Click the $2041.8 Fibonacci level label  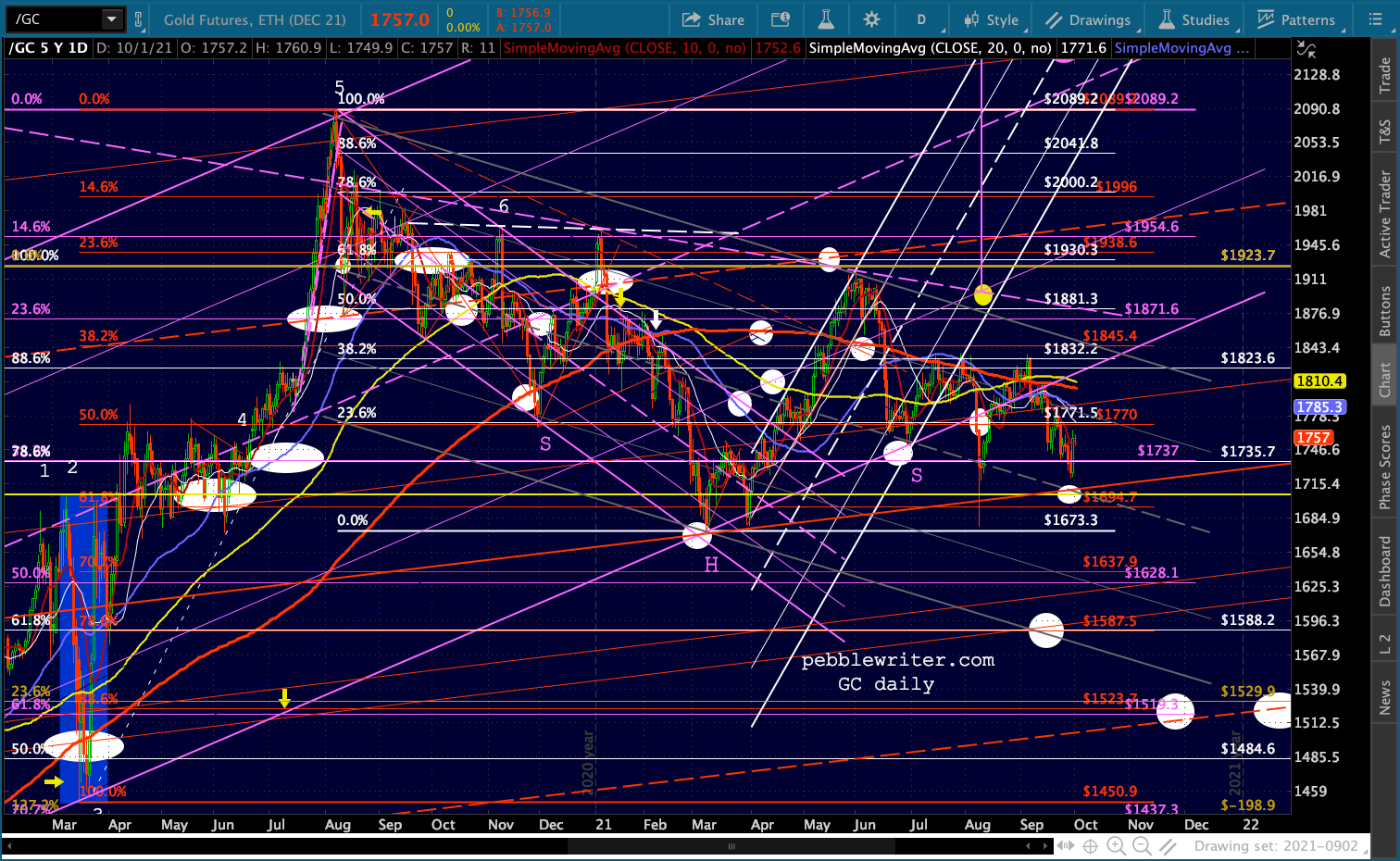click(x=1070, y=143)
